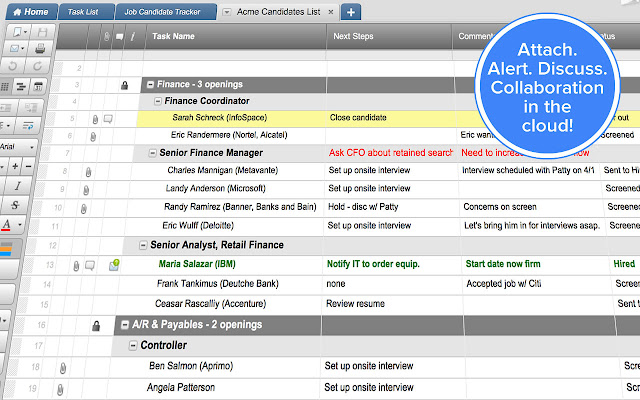Screen dimensions: 640x400
Task: Select 'Notify IT to order equip.' cell
Action: (x=392, y=264)
